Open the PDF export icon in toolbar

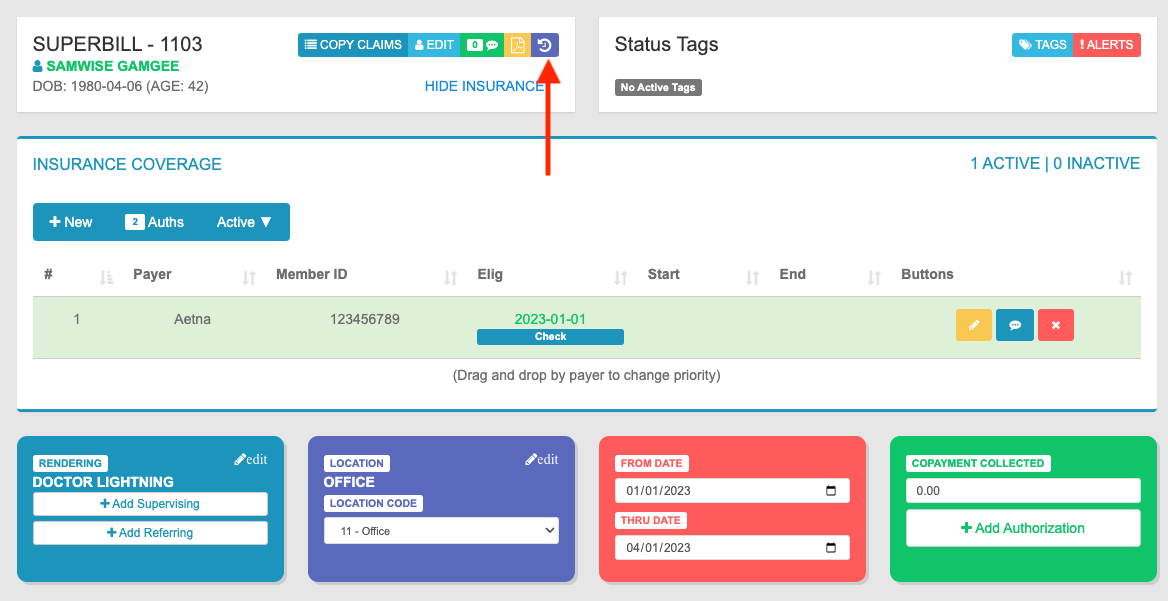[517, 44]
